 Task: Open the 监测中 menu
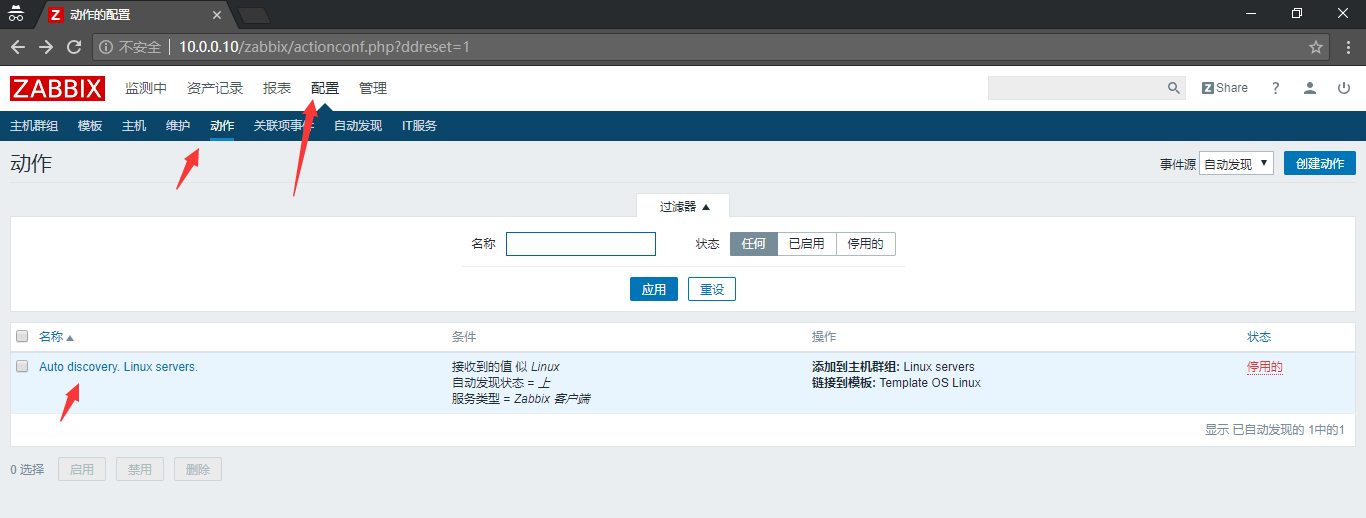146,88
